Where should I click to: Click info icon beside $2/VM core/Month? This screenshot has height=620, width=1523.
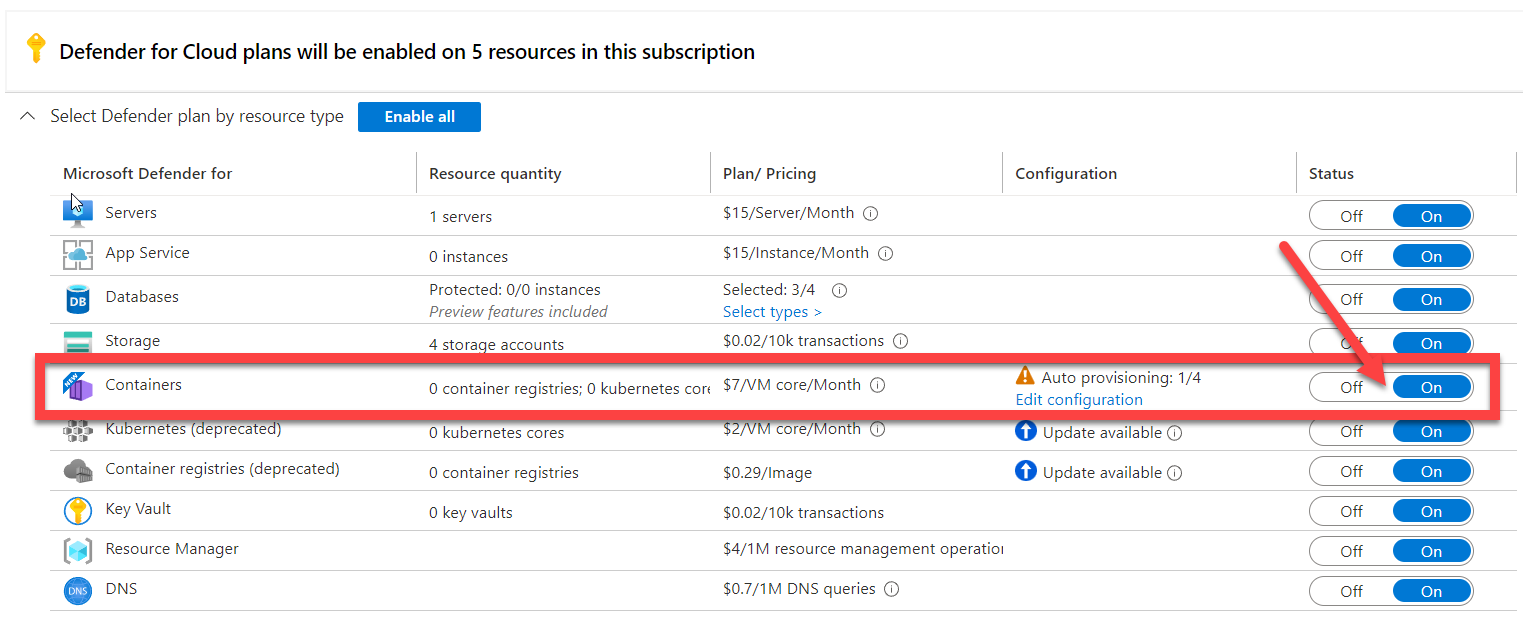(877, 429)
